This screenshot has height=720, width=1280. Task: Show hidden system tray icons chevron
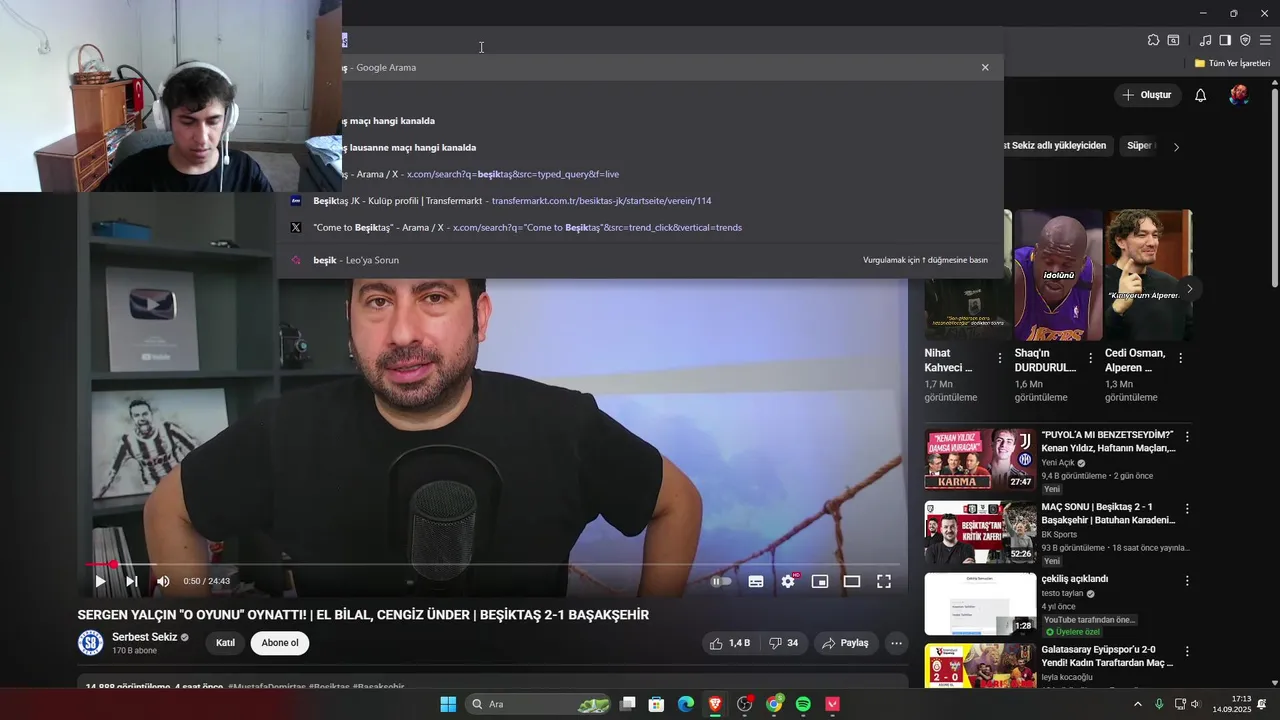click(1138, 704)
